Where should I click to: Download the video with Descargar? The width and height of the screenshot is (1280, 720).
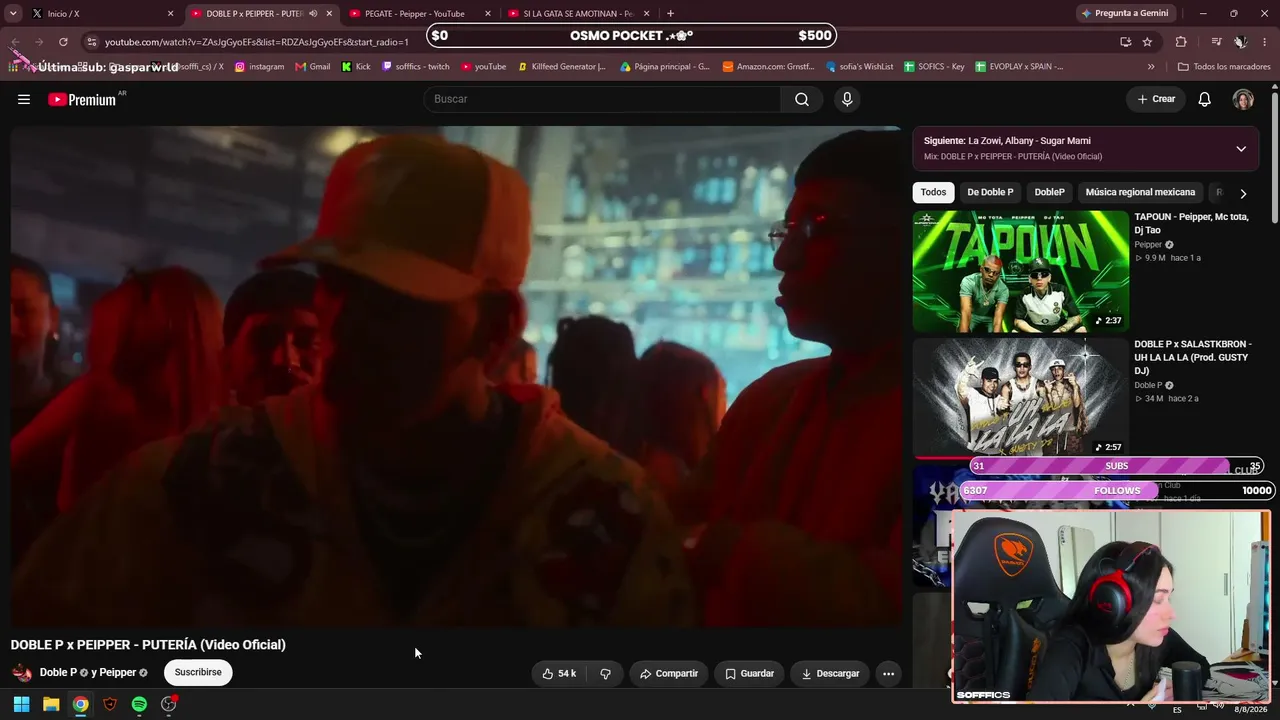click(830, 673)
